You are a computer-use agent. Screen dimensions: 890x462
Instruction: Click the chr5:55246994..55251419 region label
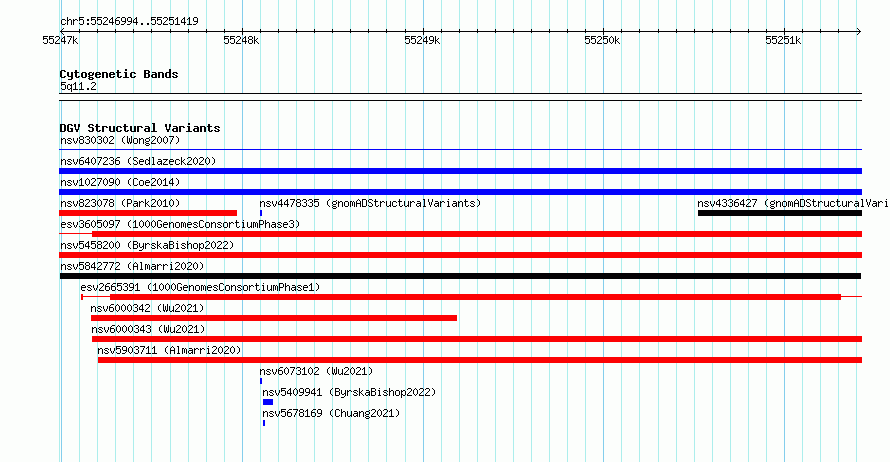[129, 22]
